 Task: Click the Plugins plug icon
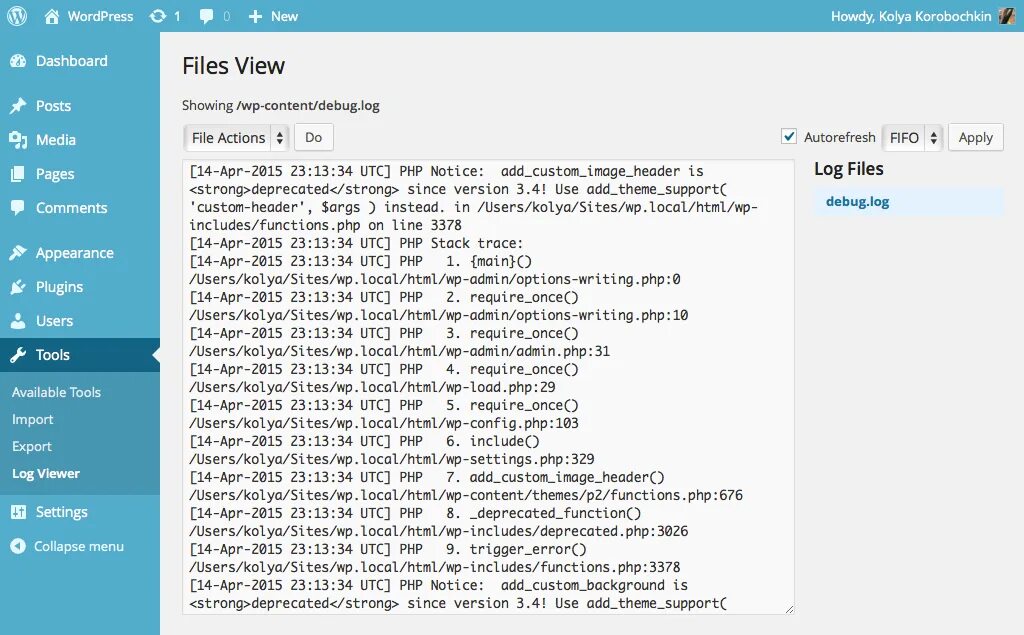[x=18, y=287]
